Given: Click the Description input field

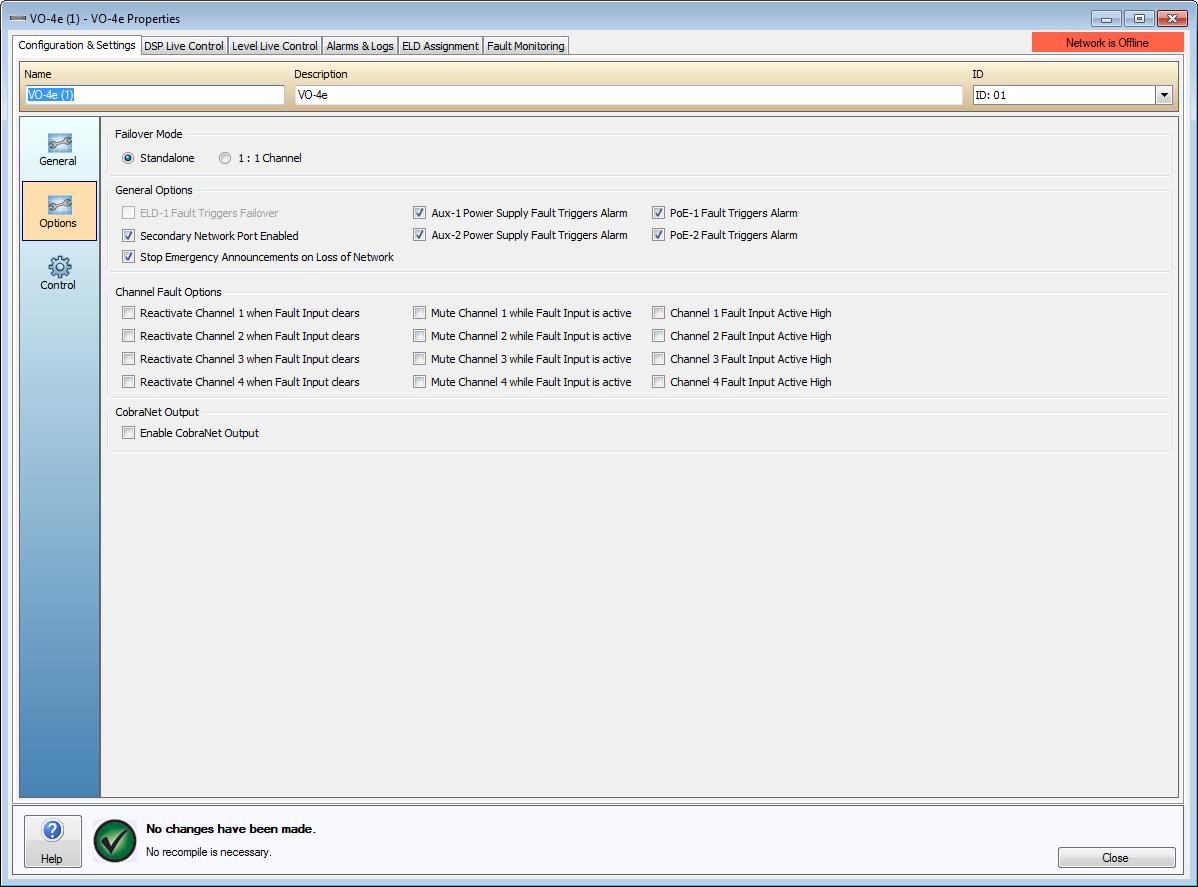Looking at the screenshot, I should (629, 95).
